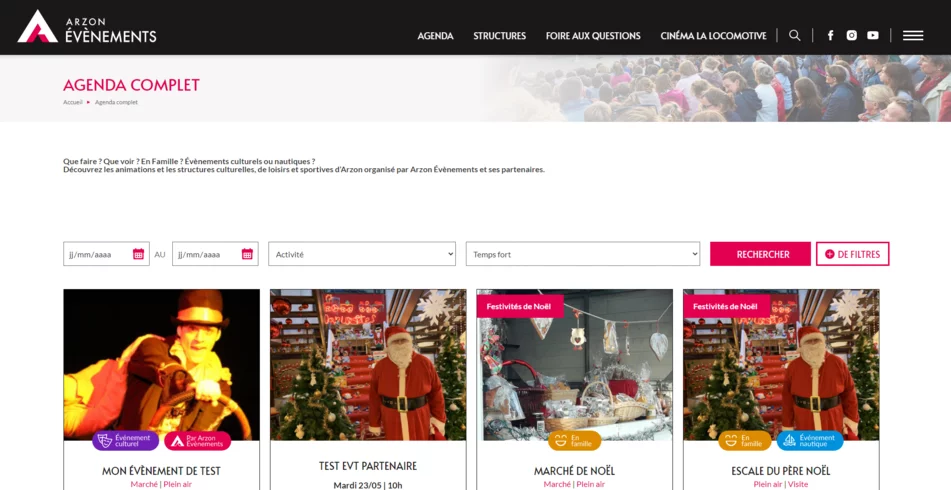The image size is (951, 490).
Task: Follow the Accueil breadcrumb link
Action: tap(73, 102)
